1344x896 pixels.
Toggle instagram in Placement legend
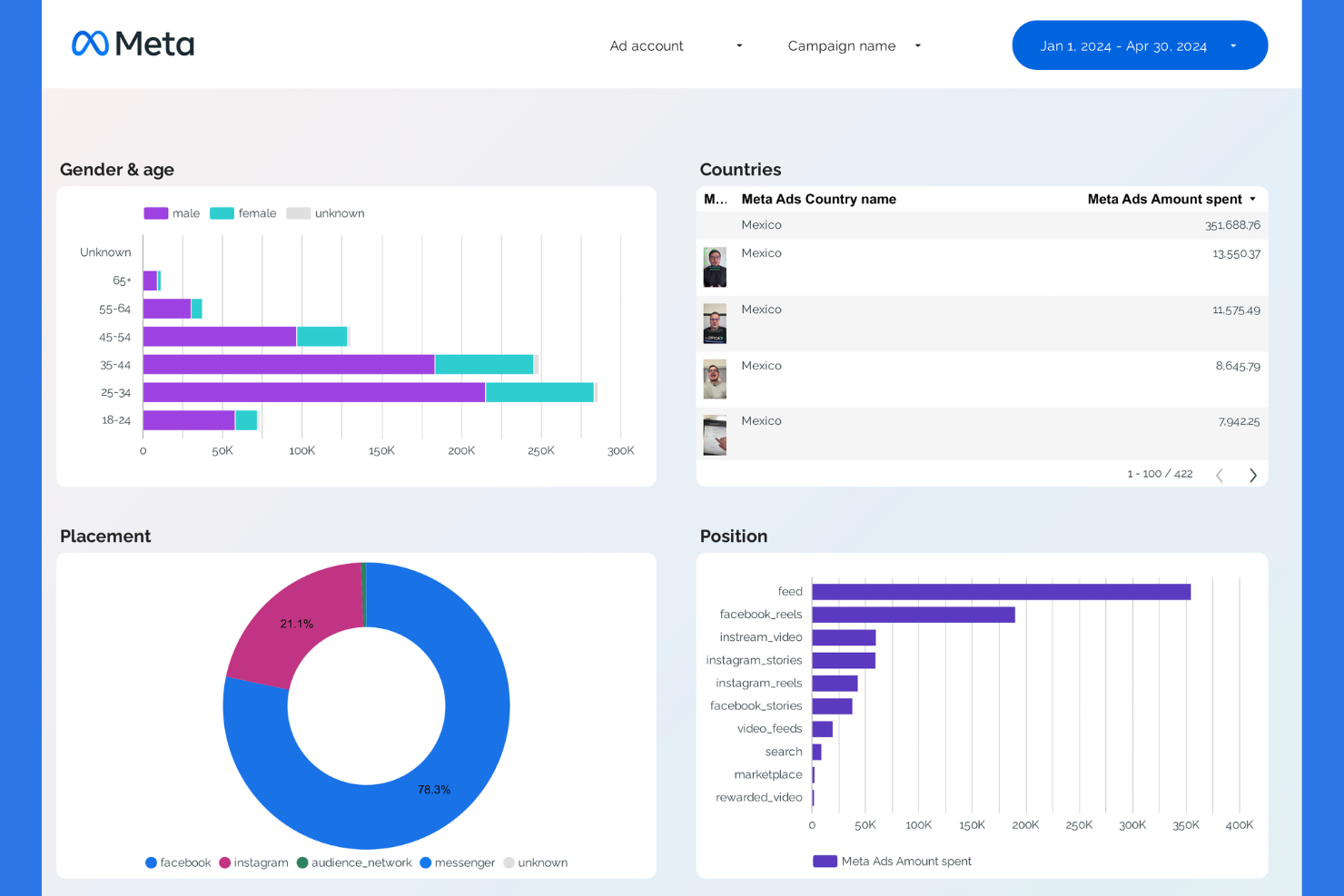click(x=253, y=862)
